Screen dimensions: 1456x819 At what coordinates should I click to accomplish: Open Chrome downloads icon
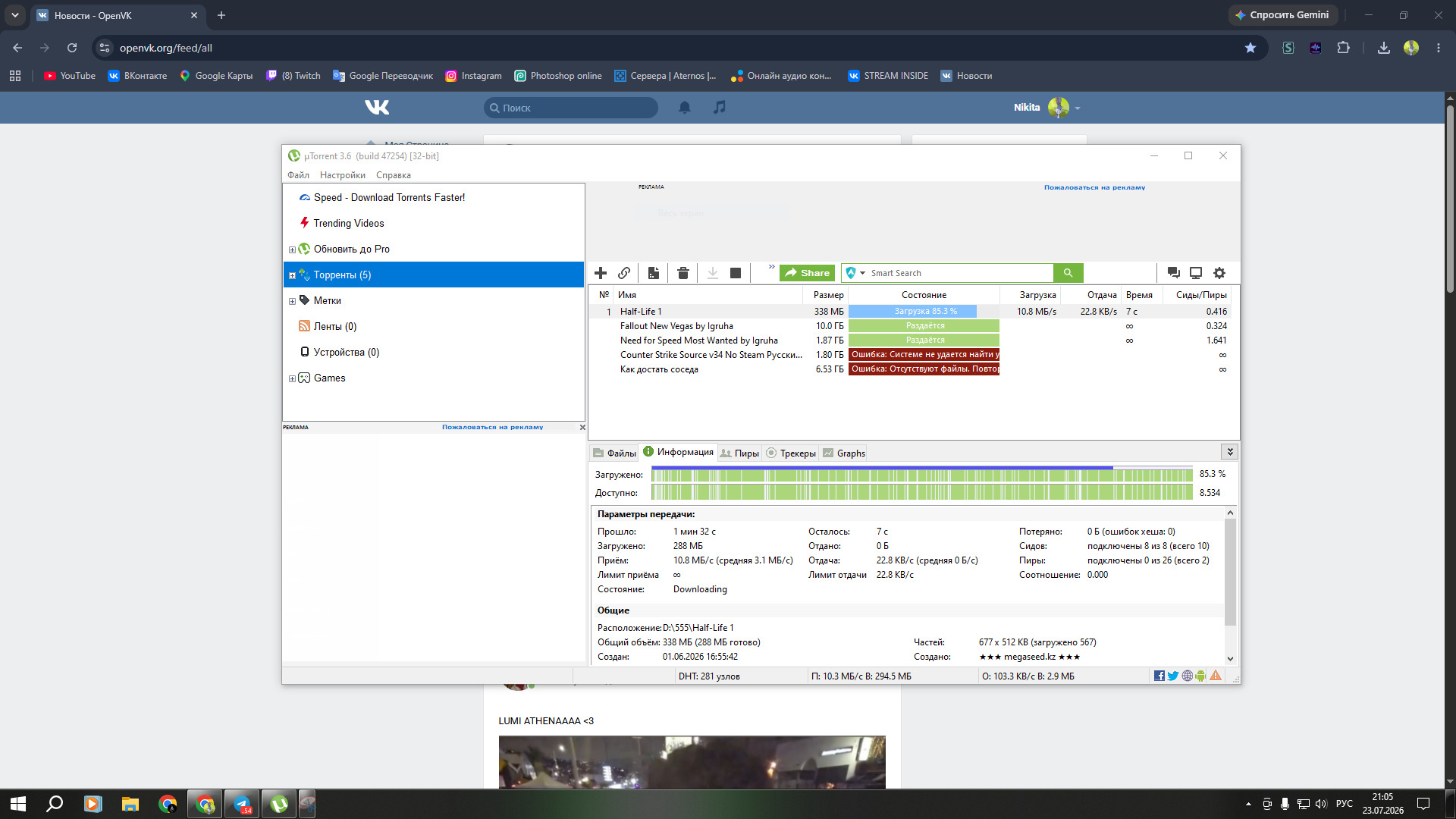1384,48
